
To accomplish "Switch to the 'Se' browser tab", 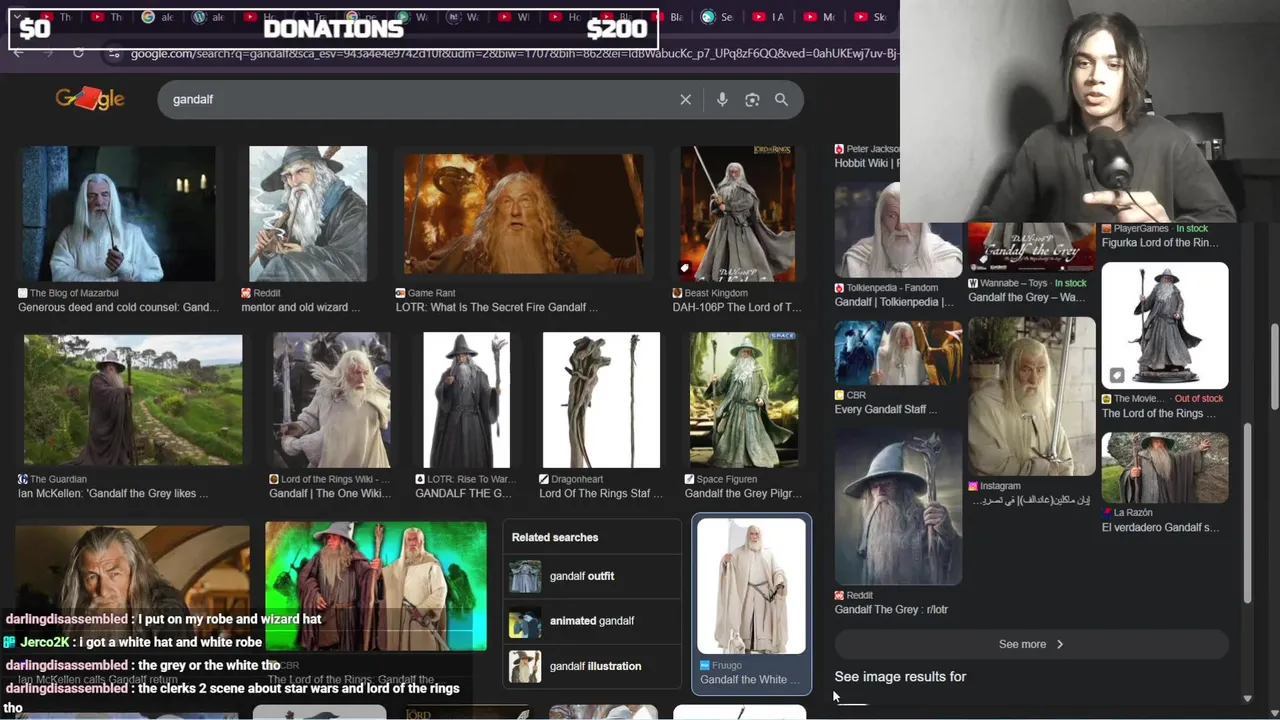I will tap(718, 17).
